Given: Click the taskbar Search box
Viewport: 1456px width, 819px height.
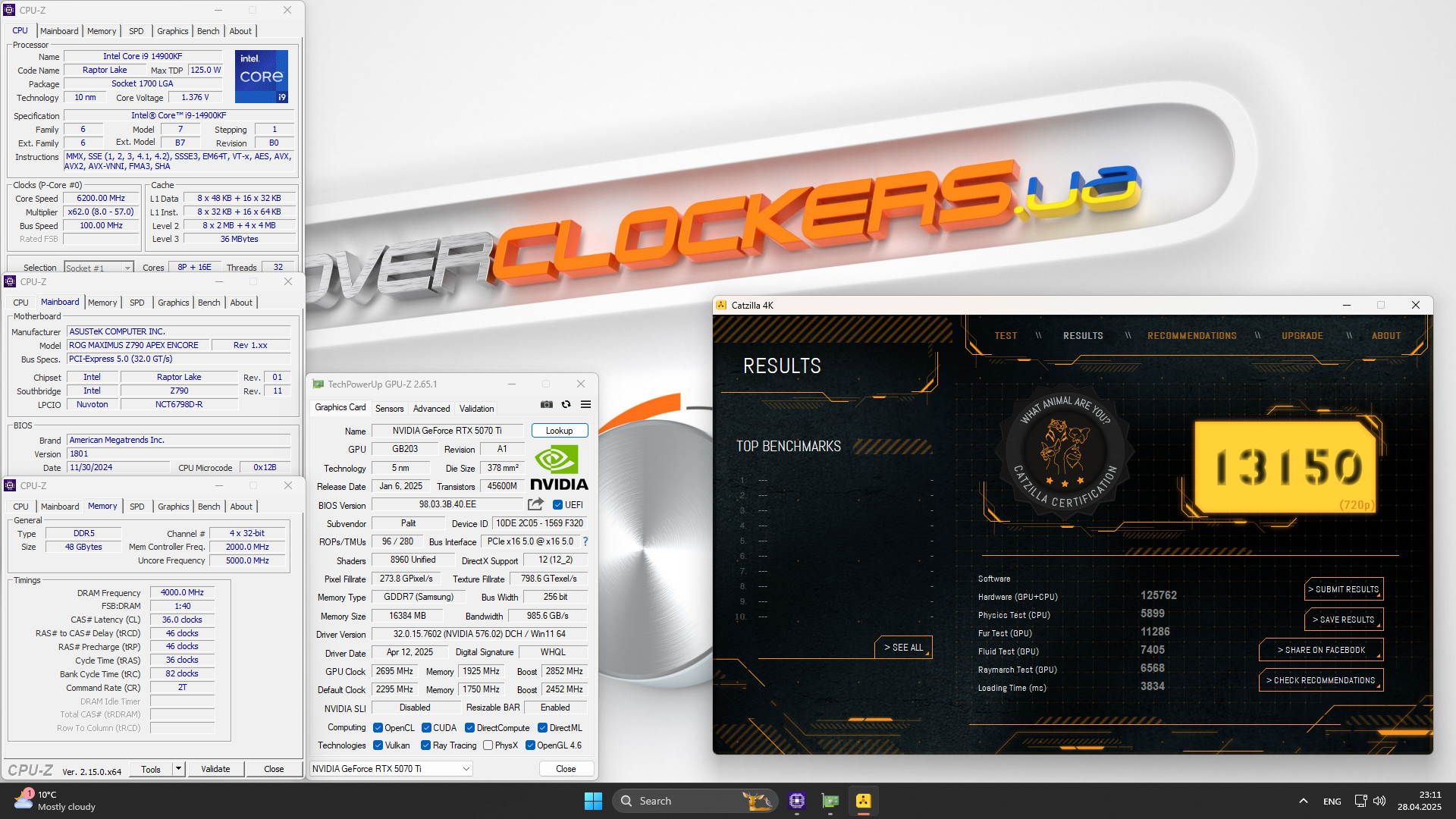Looking at the screenshot, I should [695, 801].
